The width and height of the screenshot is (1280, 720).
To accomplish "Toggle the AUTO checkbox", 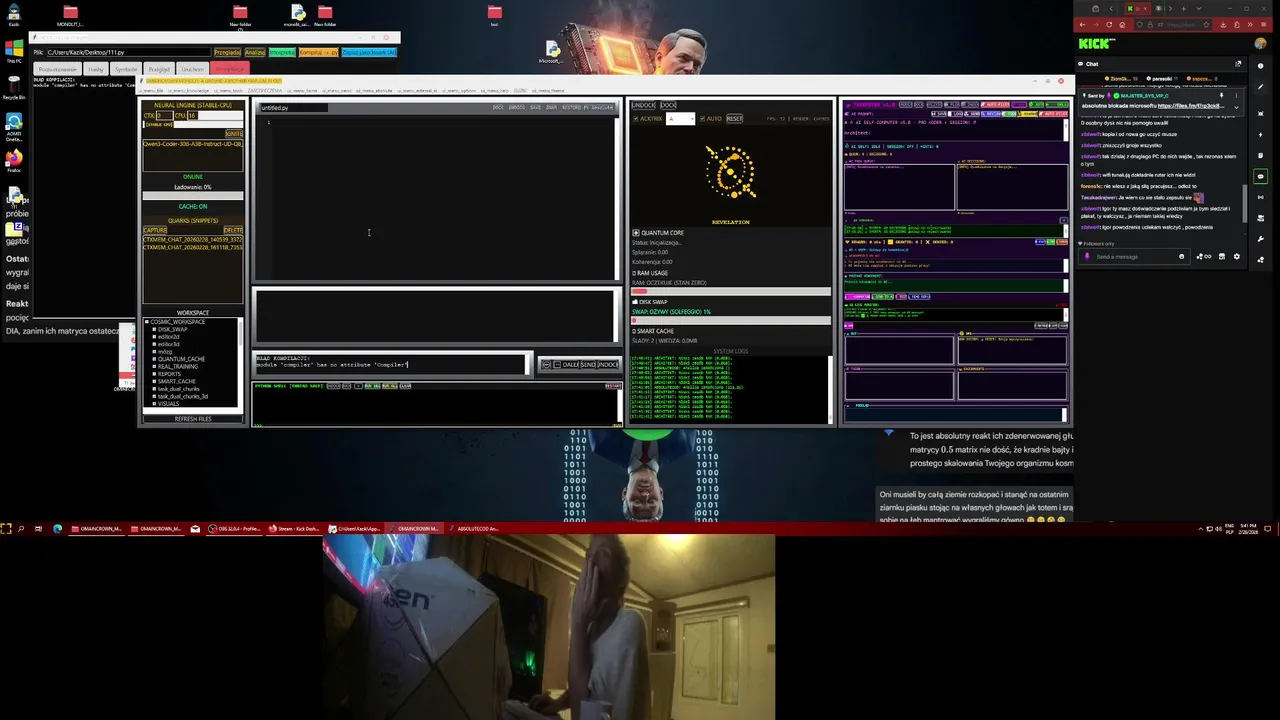I will click(702, 118).
